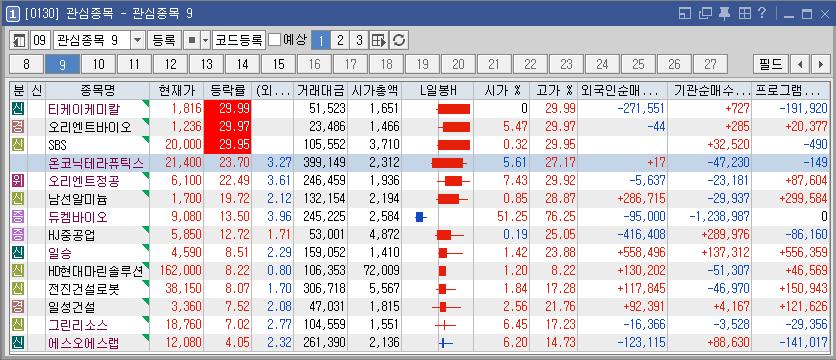Image resolution: width=836 pixels, height=360 pixels.
Task: Click the badge icon for 오리엔트바이오 row
Action: 19,127
